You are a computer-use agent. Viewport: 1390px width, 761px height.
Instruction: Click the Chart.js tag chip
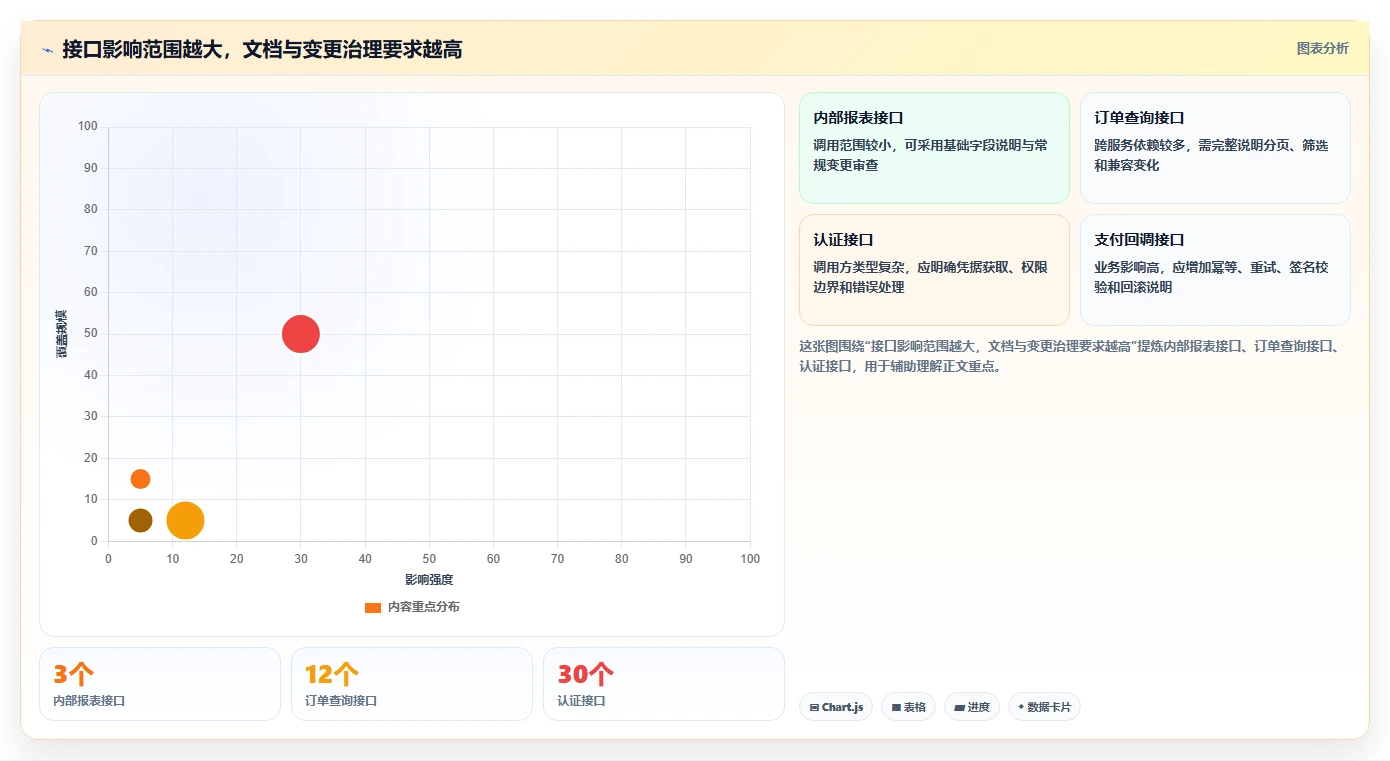[836, 707]
